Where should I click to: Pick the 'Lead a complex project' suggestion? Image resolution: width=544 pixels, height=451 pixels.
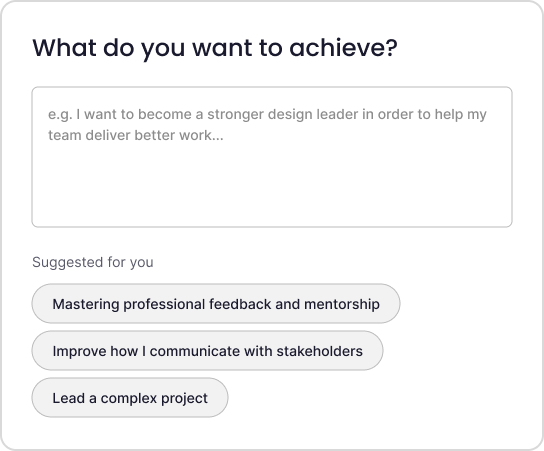[130, 398]
